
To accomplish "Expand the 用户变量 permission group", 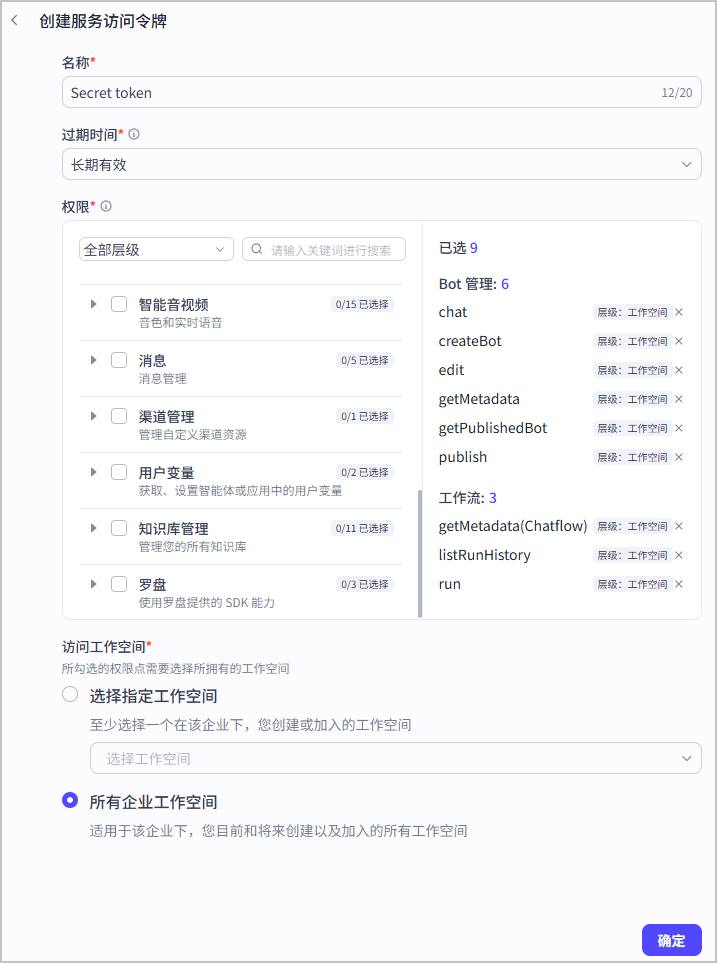I will [x=93, y=472].
